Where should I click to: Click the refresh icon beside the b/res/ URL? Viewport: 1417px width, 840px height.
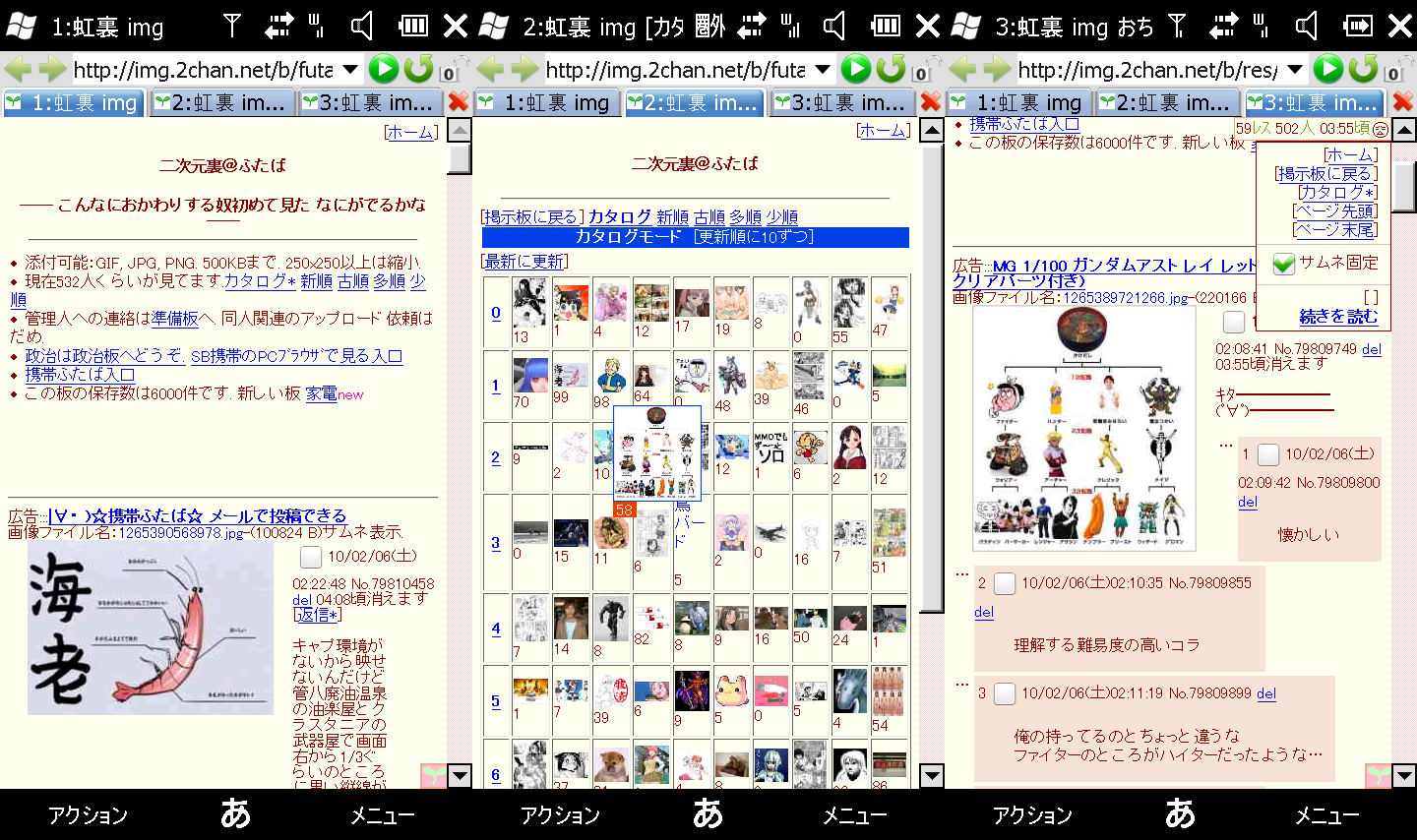1363,69
